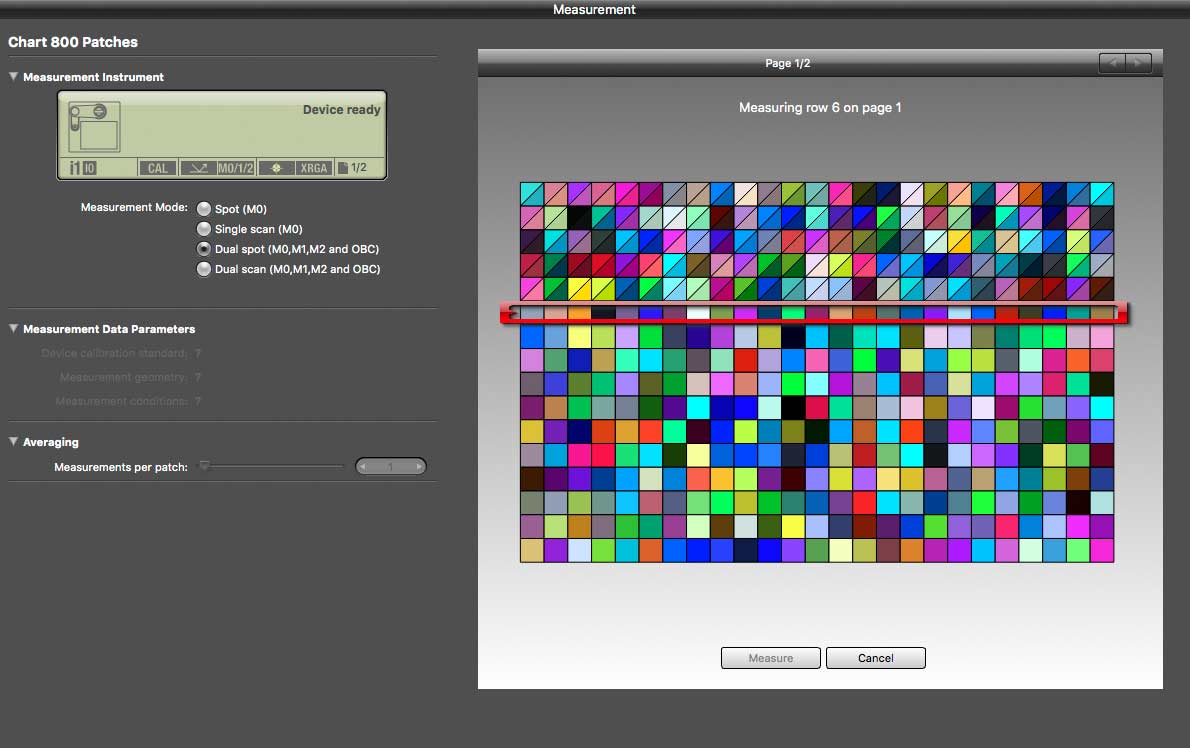This screenshot has height=748, width=1190.
Task: Click the 'Chart 800 Patches' heading
Action: point(73,42)
